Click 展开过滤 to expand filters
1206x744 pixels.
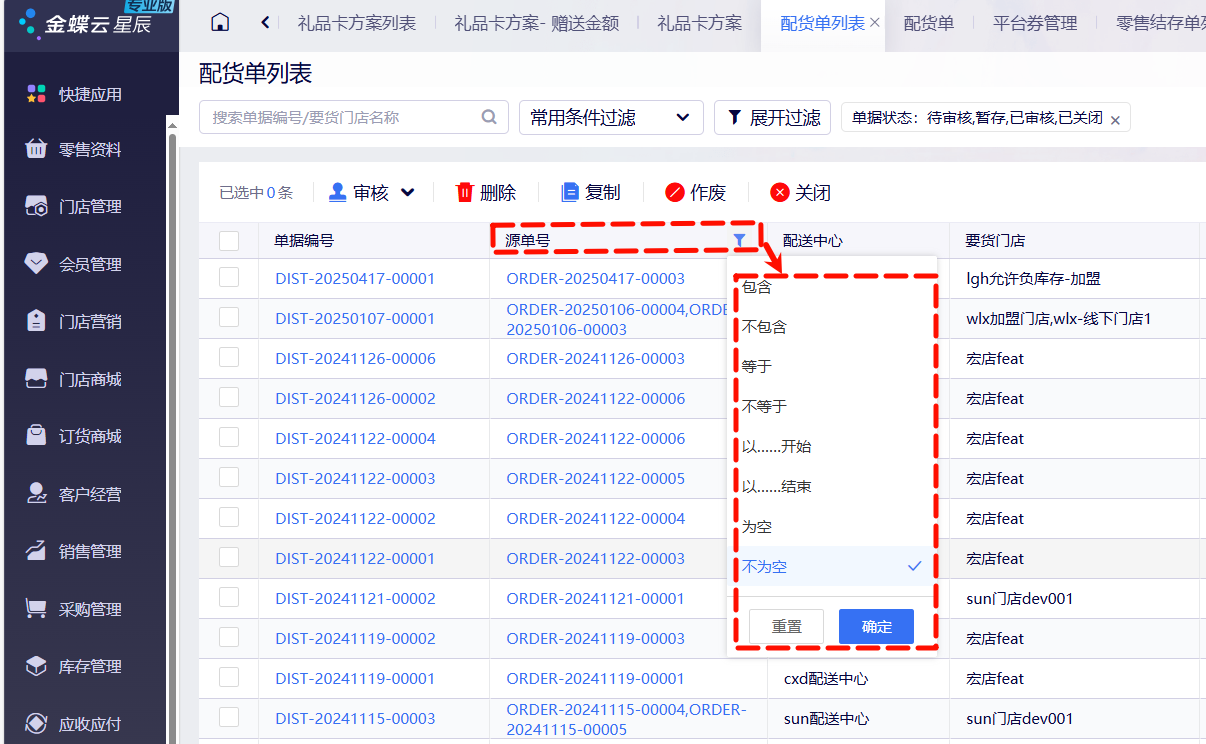coord(772,117)
